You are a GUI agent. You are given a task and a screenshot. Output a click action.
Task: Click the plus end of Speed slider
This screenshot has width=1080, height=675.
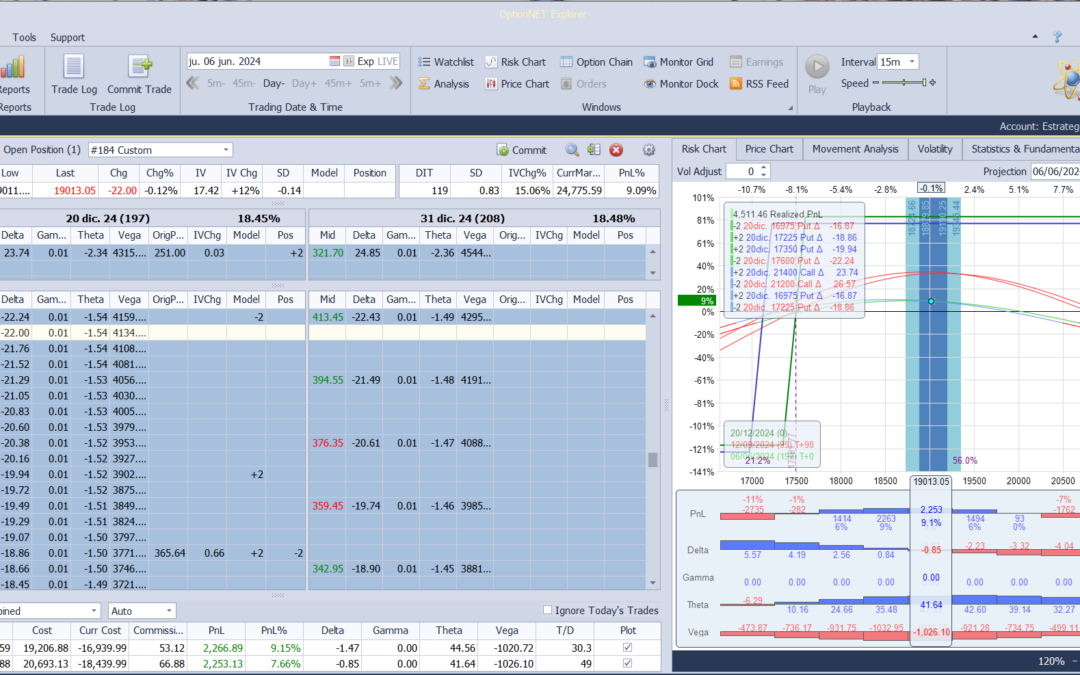(933, 83)
